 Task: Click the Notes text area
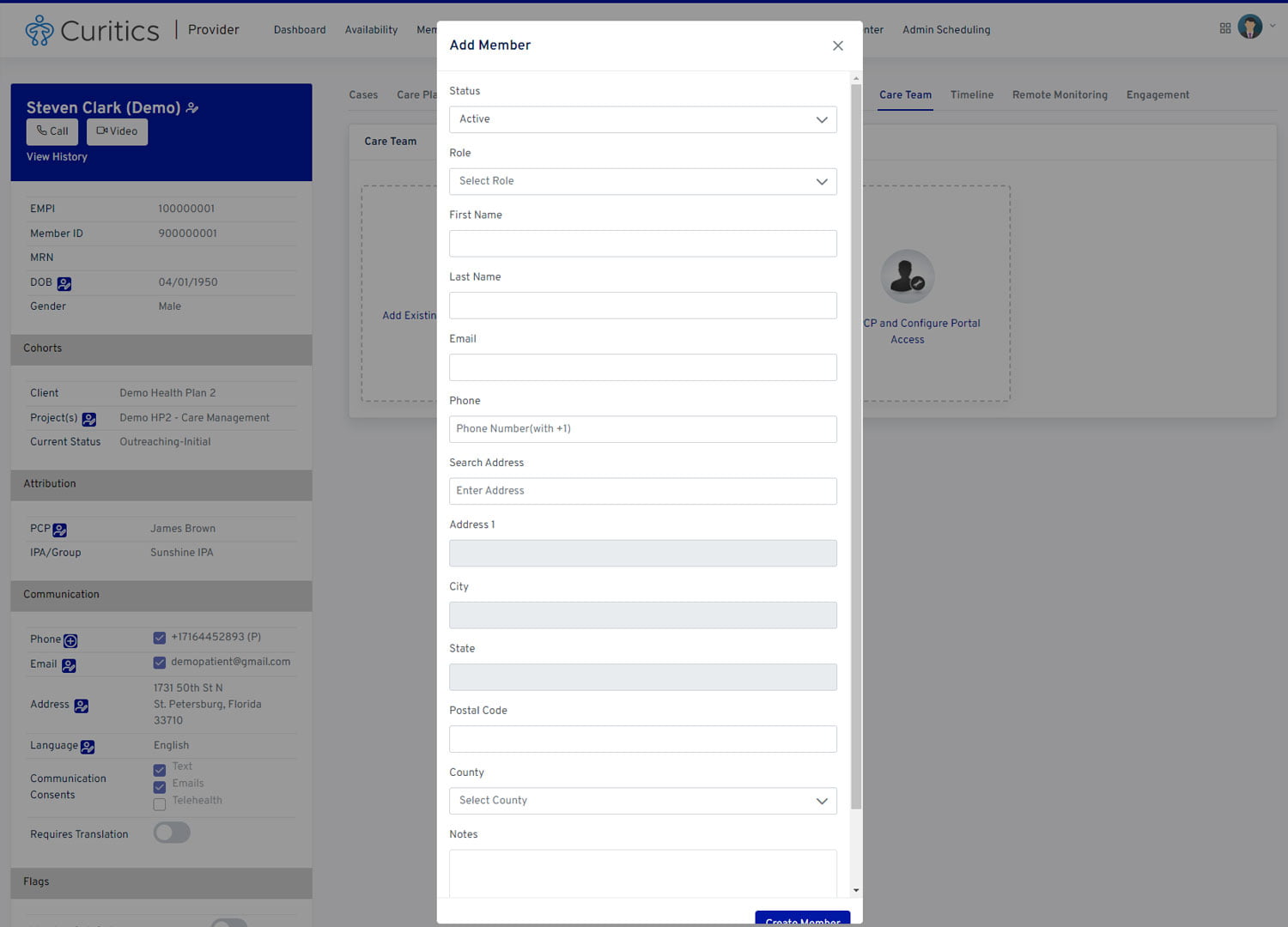coord(642,874)
